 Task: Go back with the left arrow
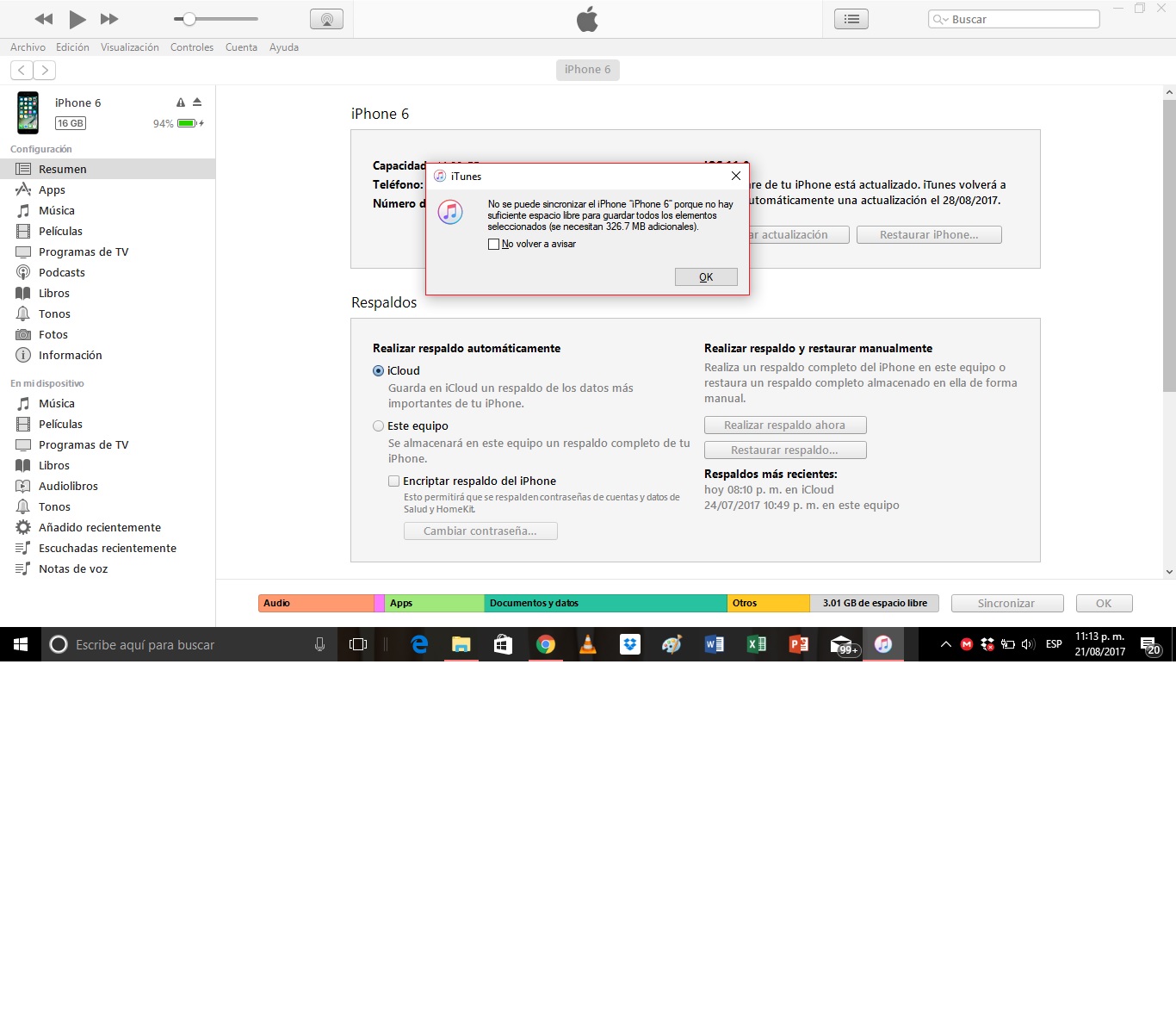tap(22, 70)
